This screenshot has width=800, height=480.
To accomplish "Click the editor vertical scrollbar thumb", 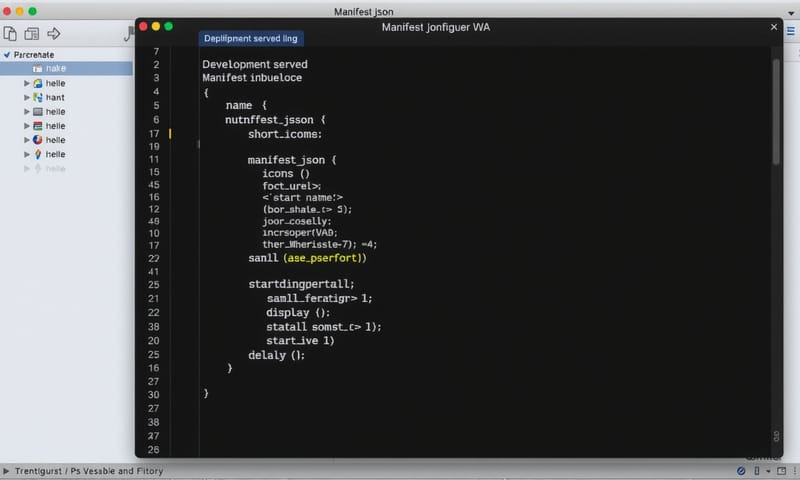I will [x=776, y=111].
